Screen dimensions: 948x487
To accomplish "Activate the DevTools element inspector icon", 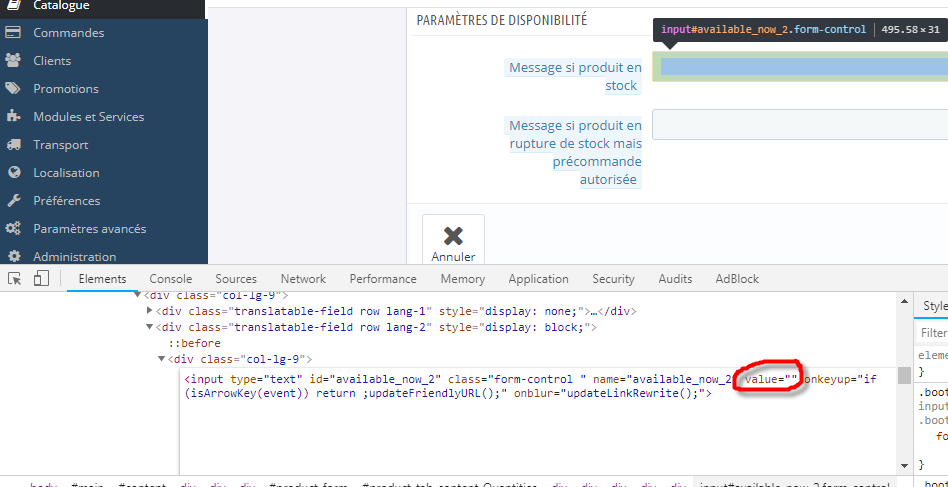I will pyautogui.click(x=15, y=279).
